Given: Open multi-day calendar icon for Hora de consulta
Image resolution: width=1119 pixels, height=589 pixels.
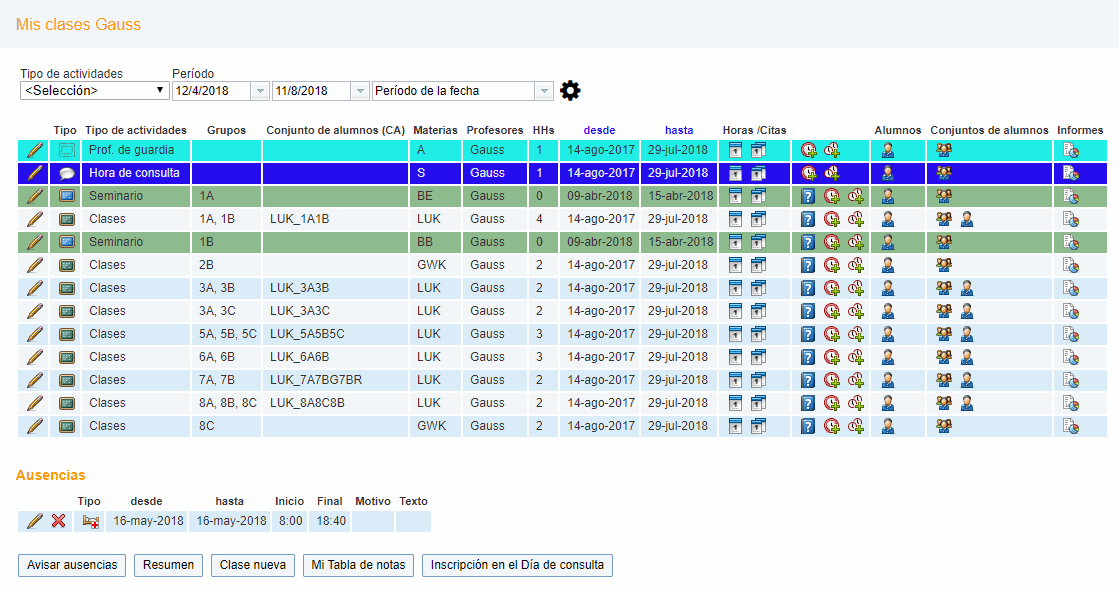Looking at the screenshot, I should point(758,173).
